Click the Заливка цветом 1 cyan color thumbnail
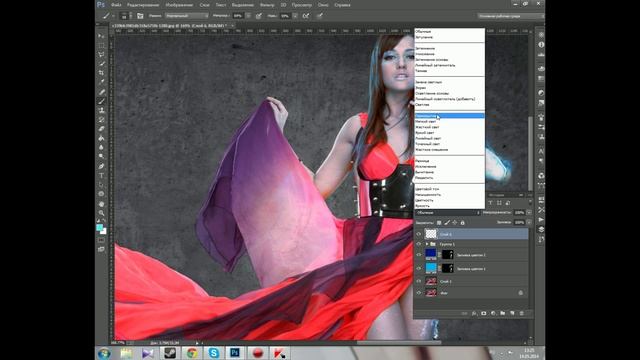The width and height of the screenshot is (640, 360). tap(431, 268)
